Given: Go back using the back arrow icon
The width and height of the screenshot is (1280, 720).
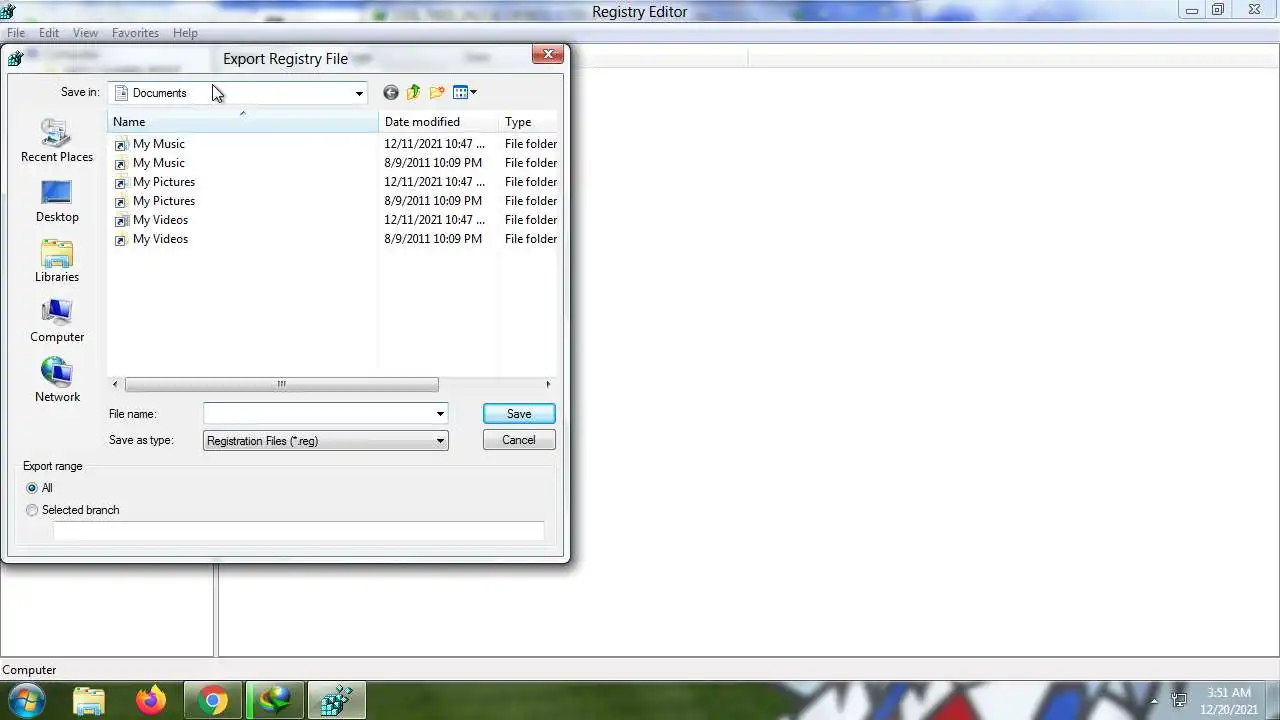Looking at the screenshot, I should pyautogui.click(x=390, y=92).
